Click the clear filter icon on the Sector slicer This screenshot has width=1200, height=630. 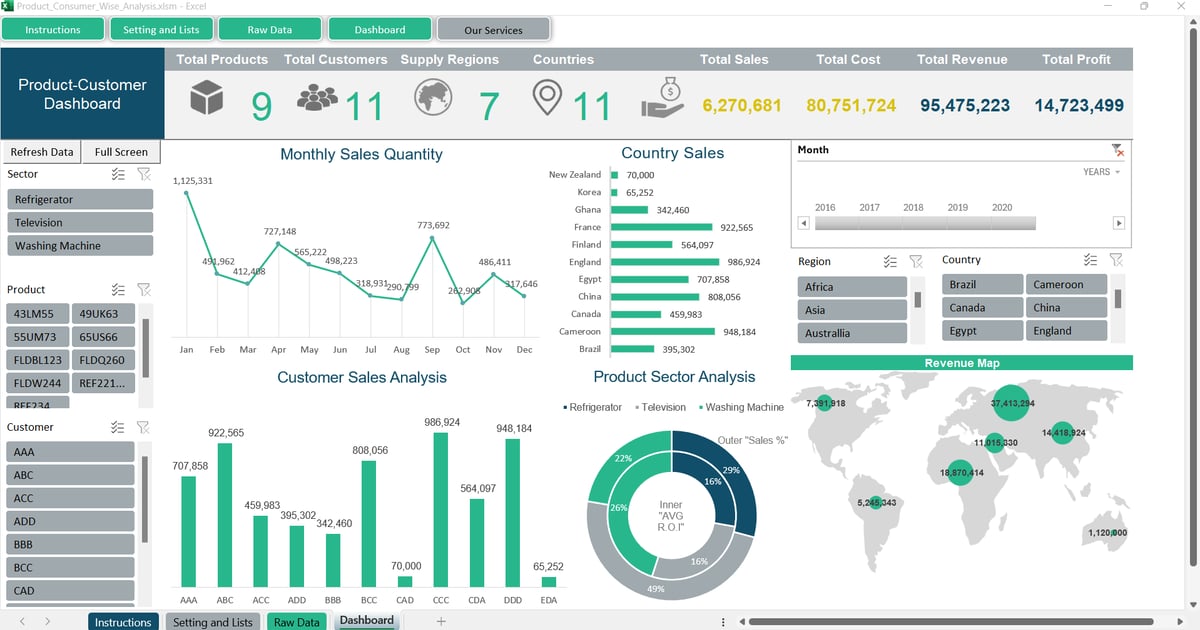pyautogui.click(x=143, y=174)
